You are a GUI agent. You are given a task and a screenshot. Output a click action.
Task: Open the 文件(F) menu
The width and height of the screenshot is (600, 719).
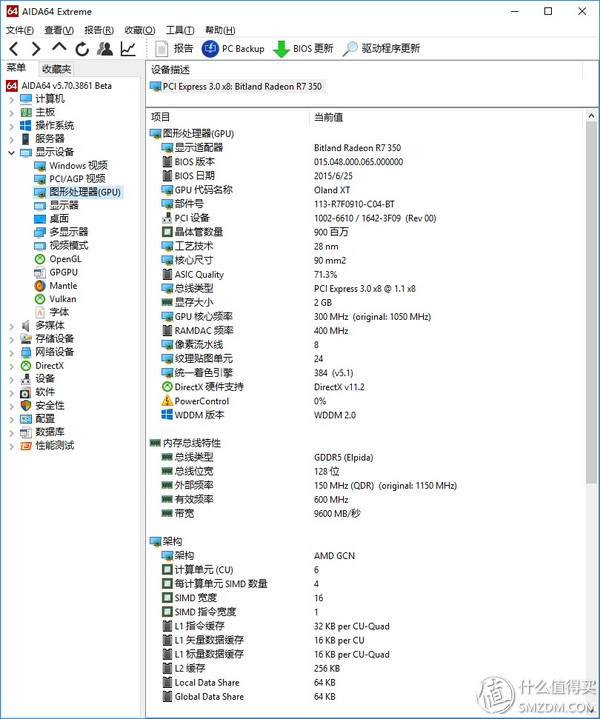pos(20,30)
